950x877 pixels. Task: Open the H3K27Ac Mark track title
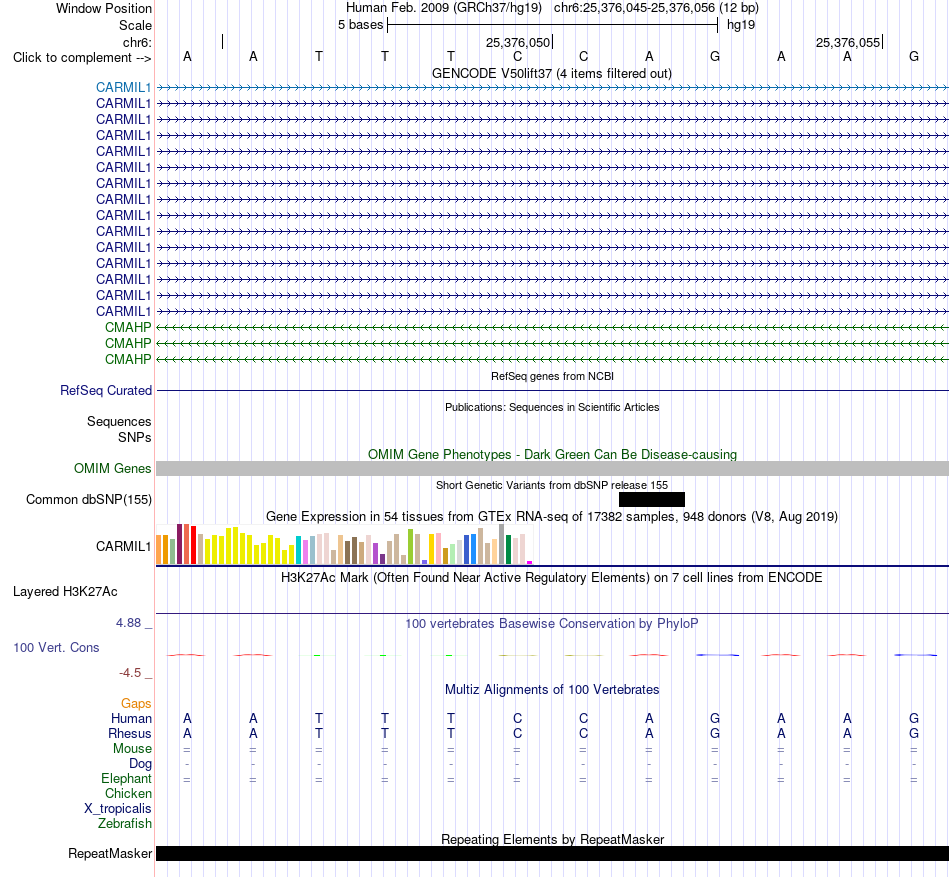[x=552, y=577]
